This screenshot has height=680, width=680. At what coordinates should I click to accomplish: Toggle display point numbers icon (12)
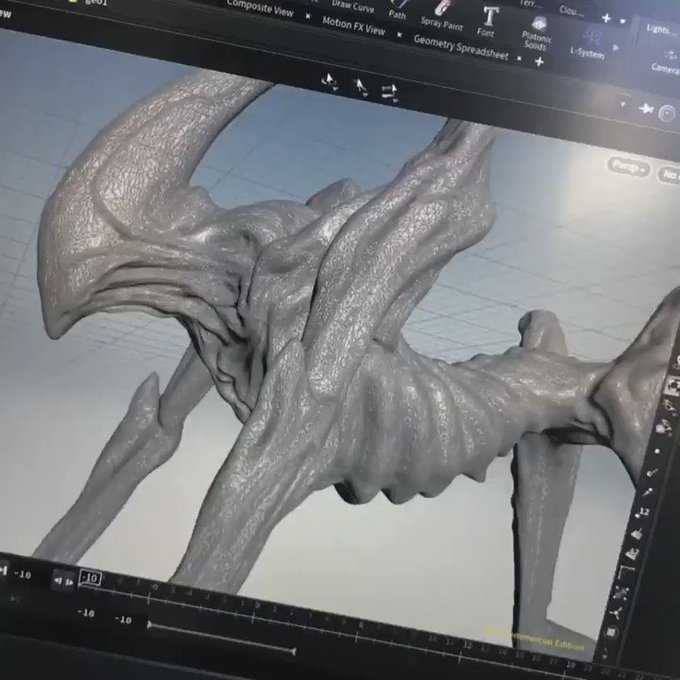pyautogui.click(x=642, y=513)
